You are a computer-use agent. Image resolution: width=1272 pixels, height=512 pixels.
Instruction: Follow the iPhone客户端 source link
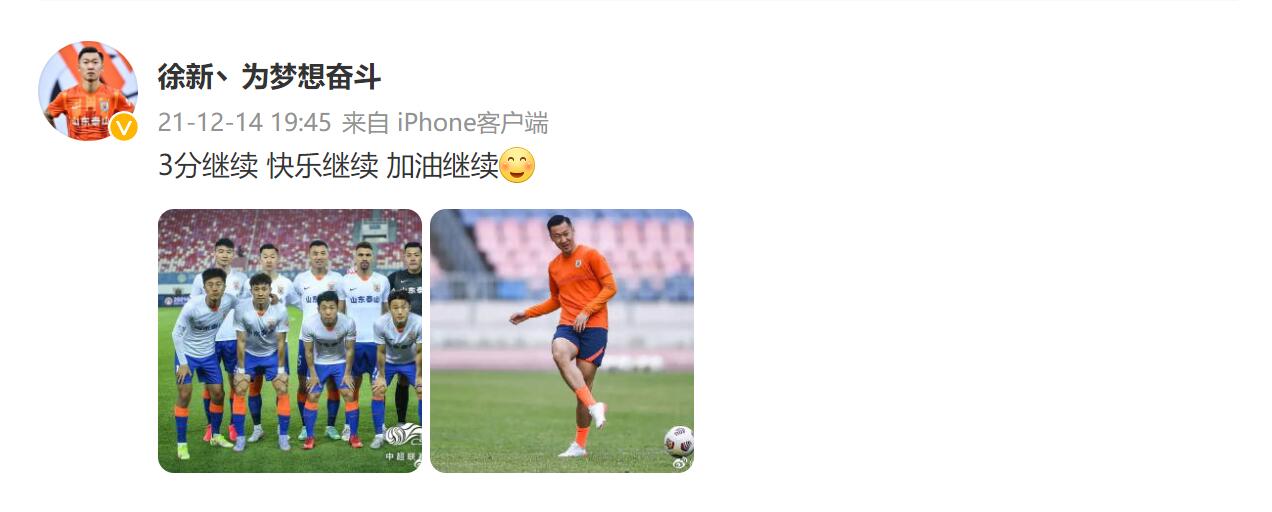click(473, 123)
